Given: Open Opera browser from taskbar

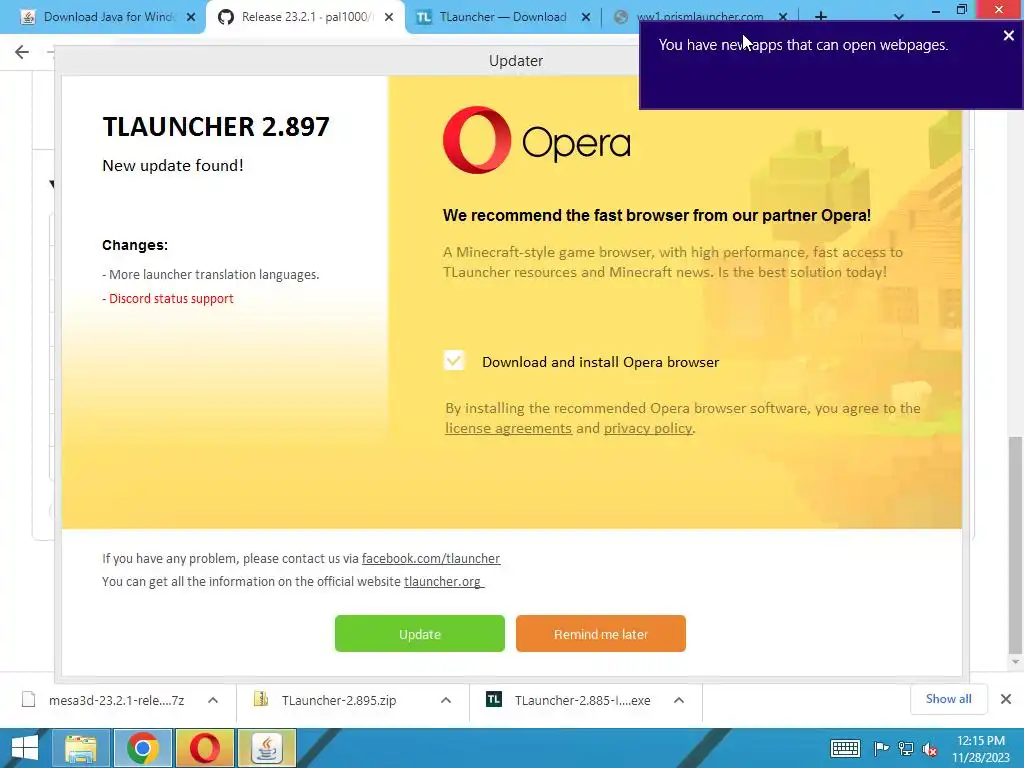Looking at the screenshot, I should [204, 748].
